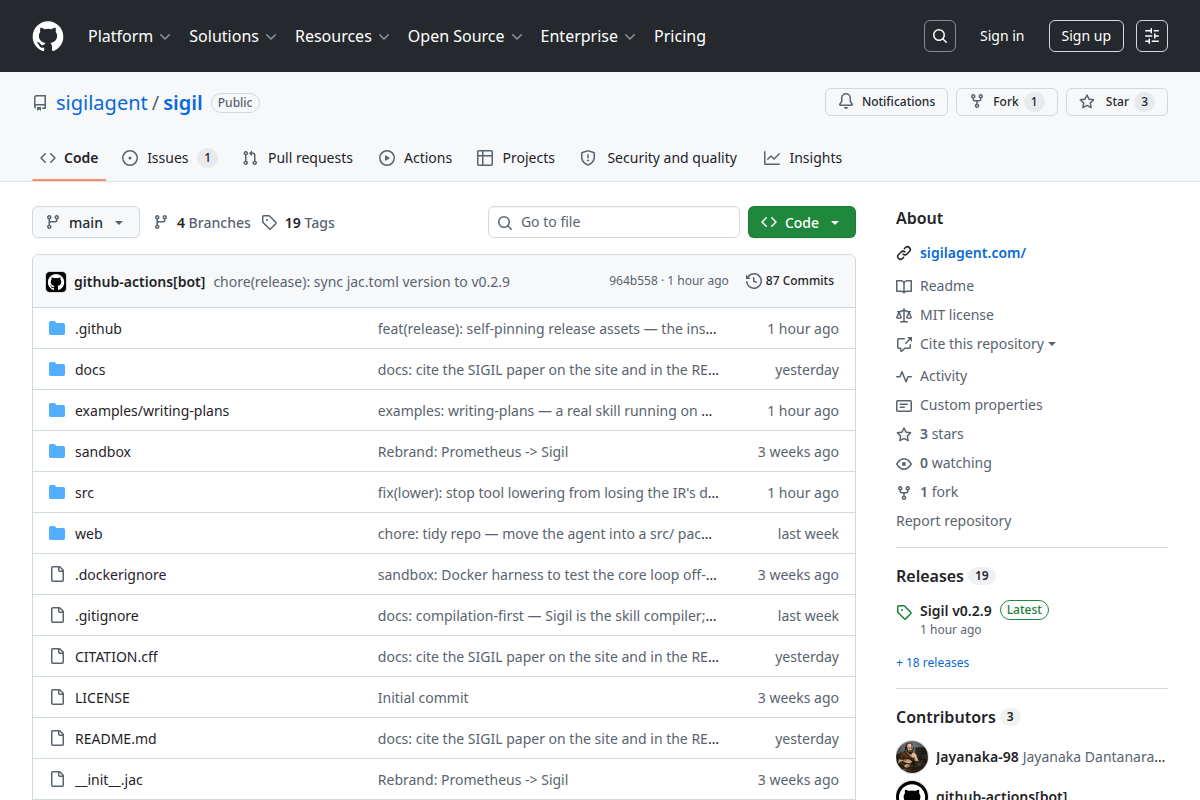Open the Platform menu in top navigation
This screenshot has width=1200, height=800.
(x=129, y=36)
